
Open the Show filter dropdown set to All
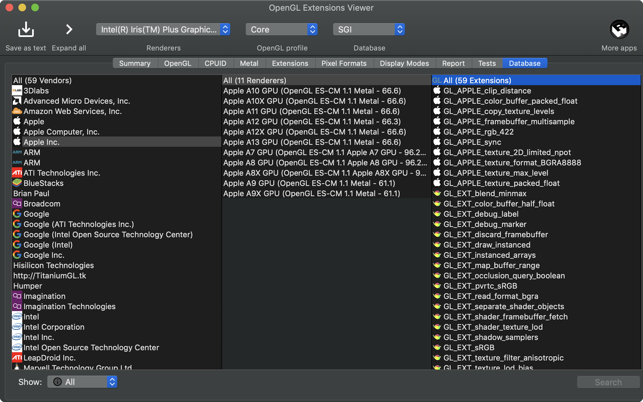click(82, 382)
